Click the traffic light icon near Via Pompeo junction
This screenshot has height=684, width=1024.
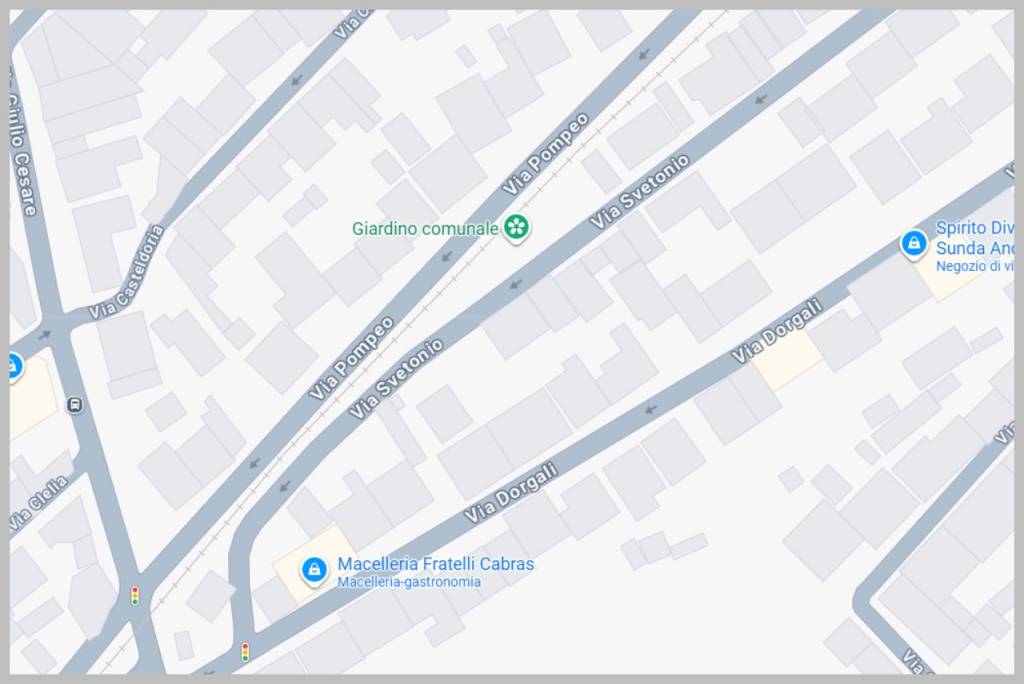(x=135, y=596)
